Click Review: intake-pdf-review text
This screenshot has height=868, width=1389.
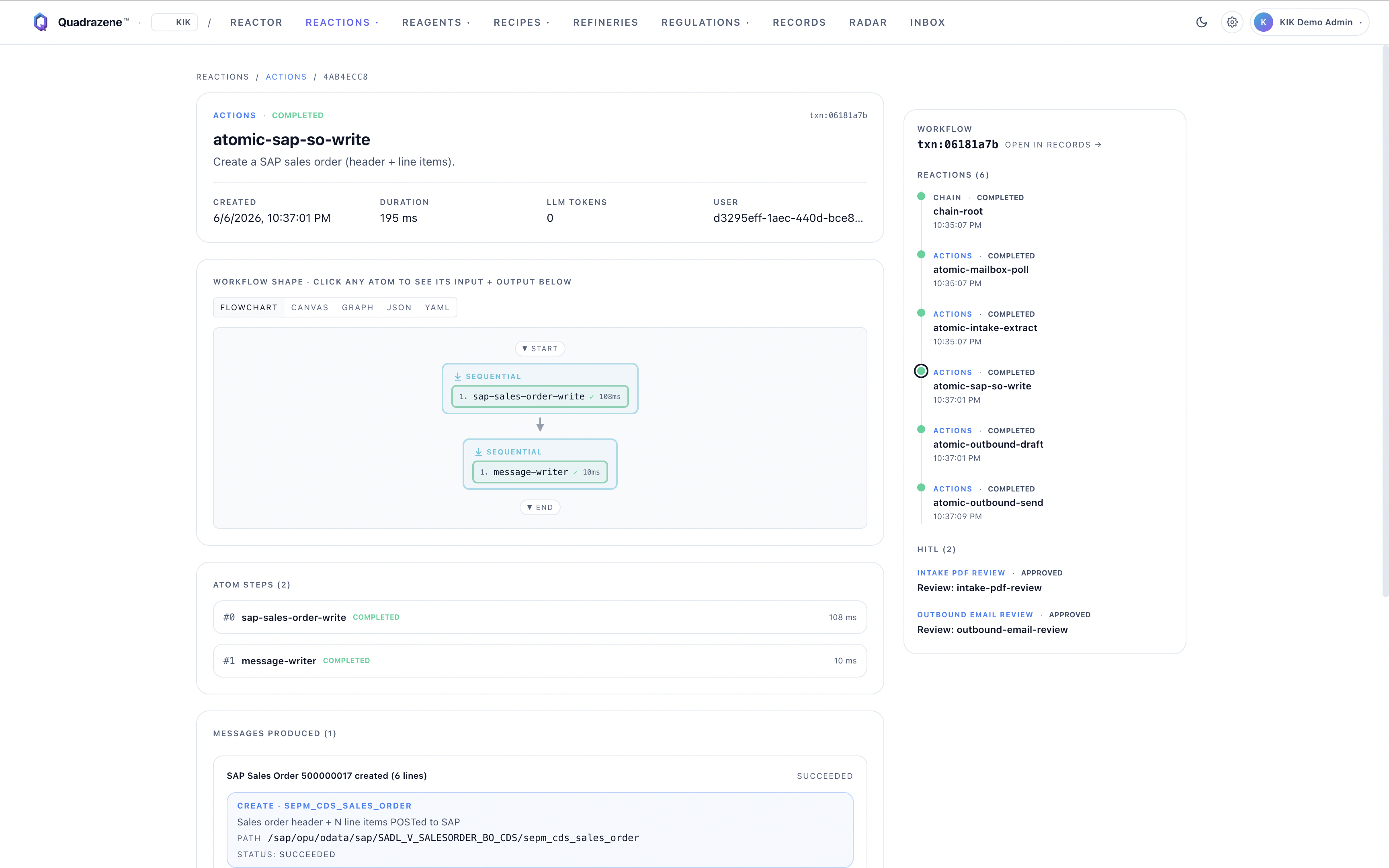pyautogui.click(x=979, y=588)
